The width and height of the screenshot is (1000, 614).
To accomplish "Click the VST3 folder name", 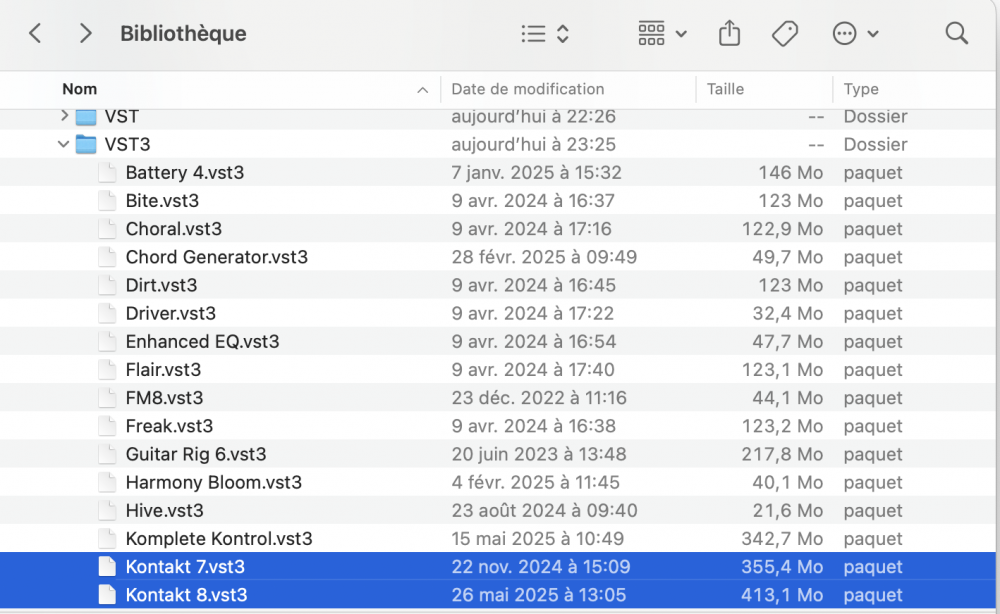I will 128,144.
